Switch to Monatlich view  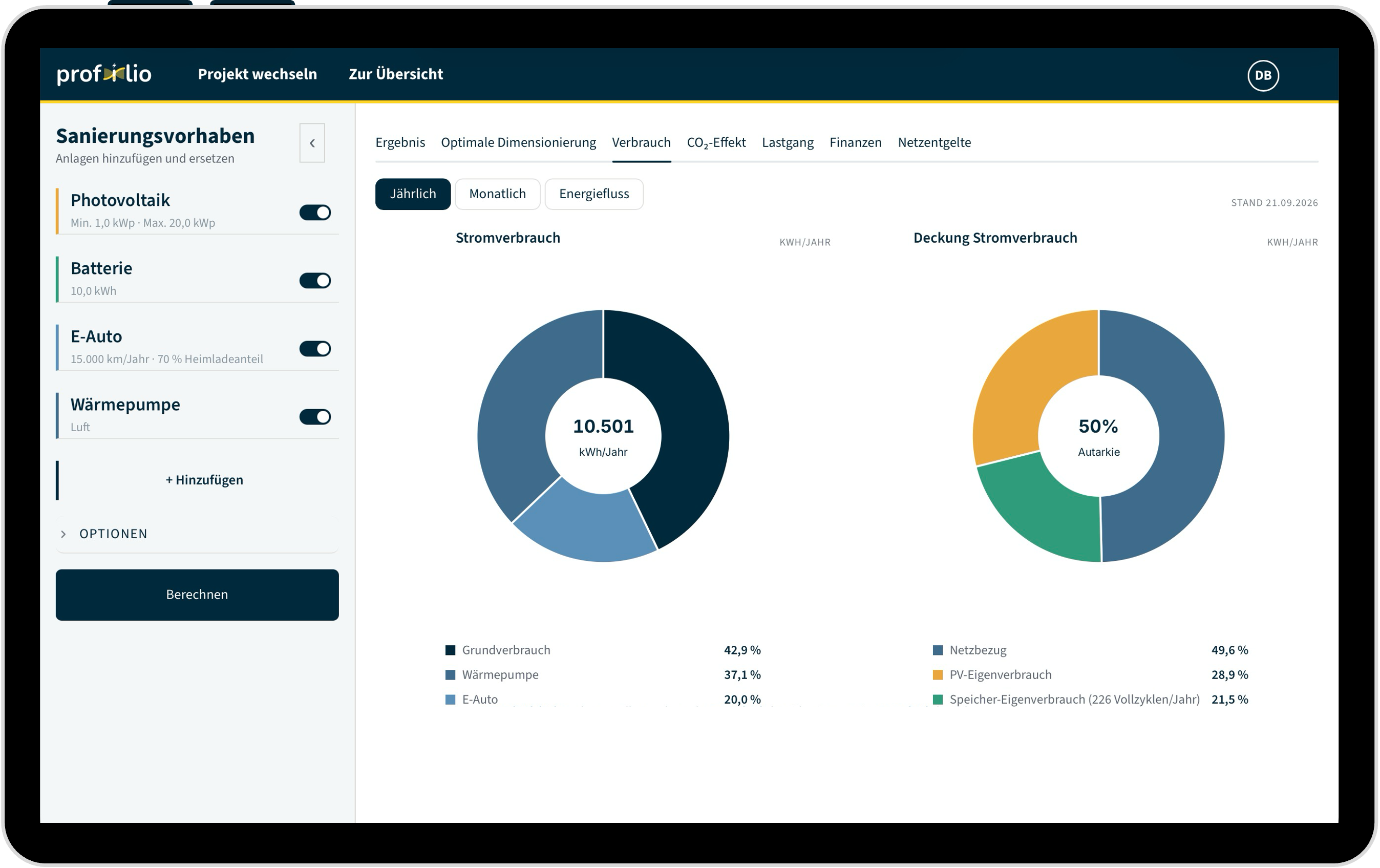coord(497,194)
